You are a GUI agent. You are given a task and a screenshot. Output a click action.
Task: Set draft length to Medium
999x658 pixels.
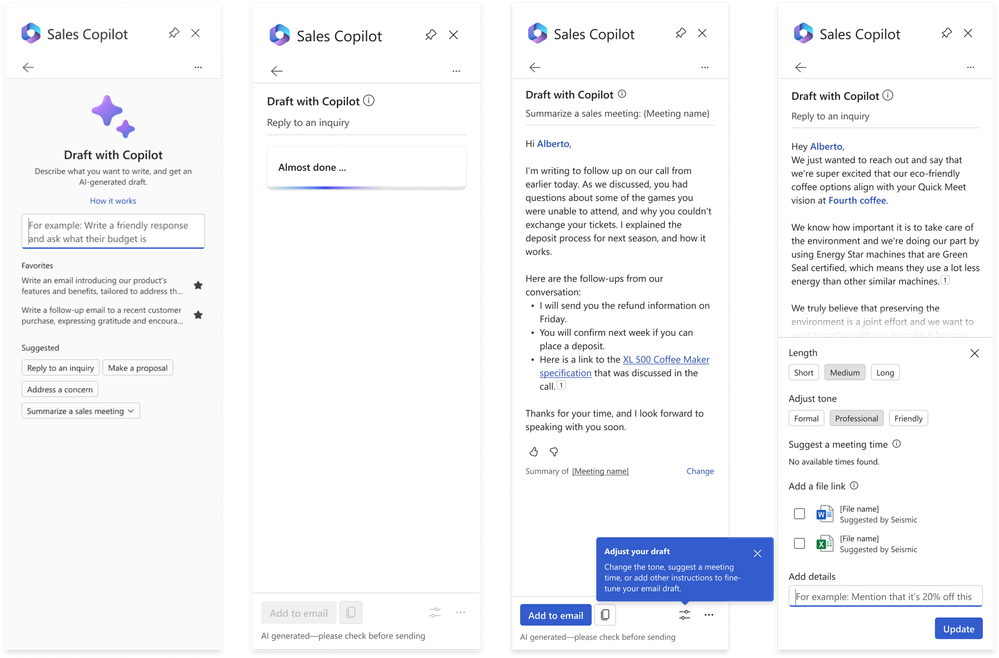845,373
